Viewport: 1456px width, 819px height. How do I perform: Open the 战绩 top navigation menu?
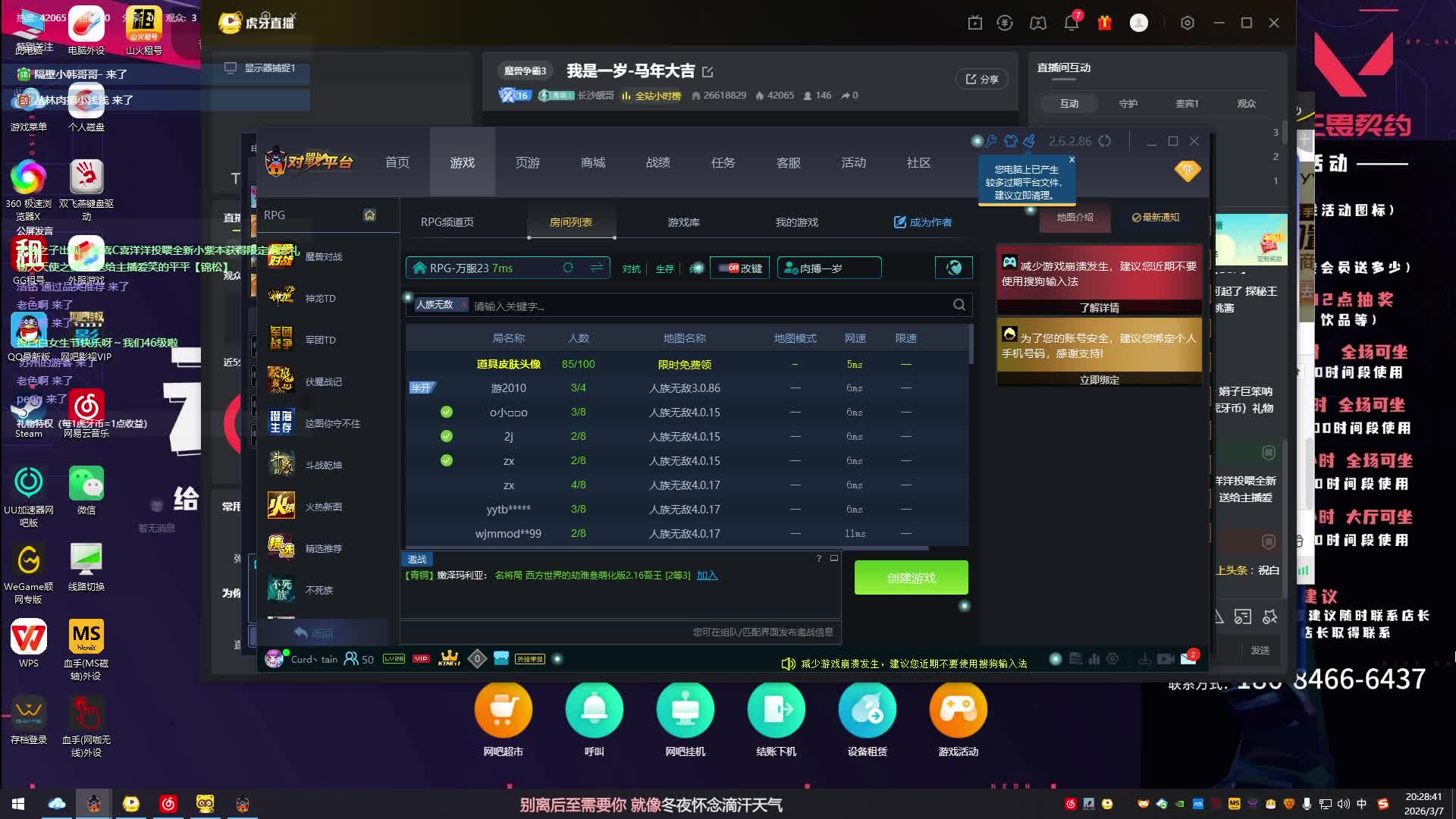pos(657,162)
